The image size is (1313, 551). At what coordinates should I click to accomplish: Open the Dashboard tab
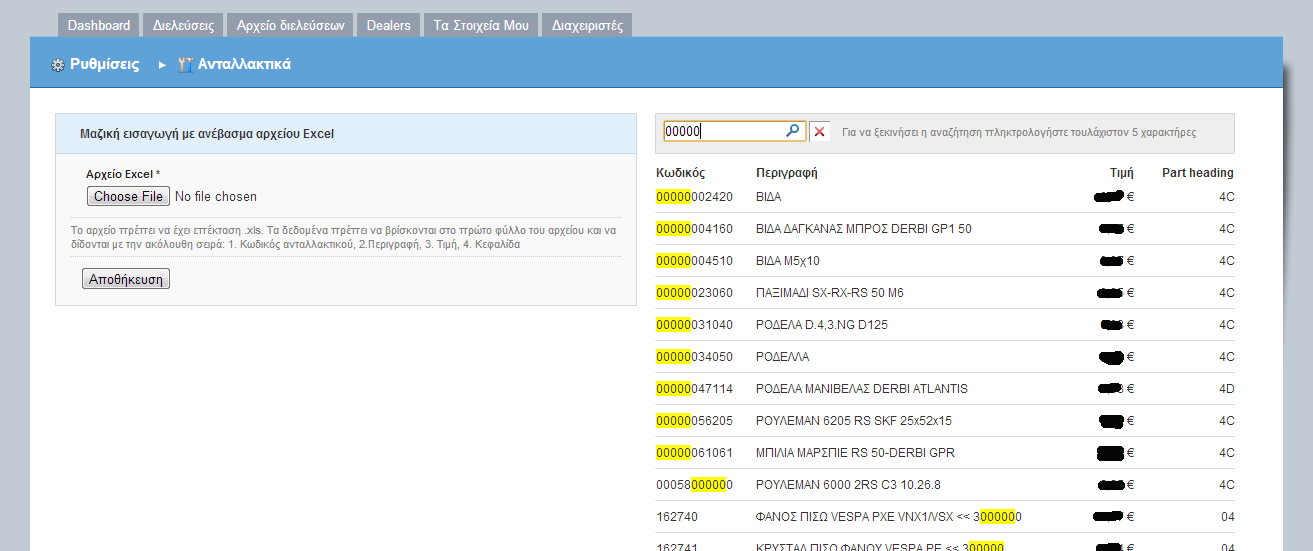point(99,25)
